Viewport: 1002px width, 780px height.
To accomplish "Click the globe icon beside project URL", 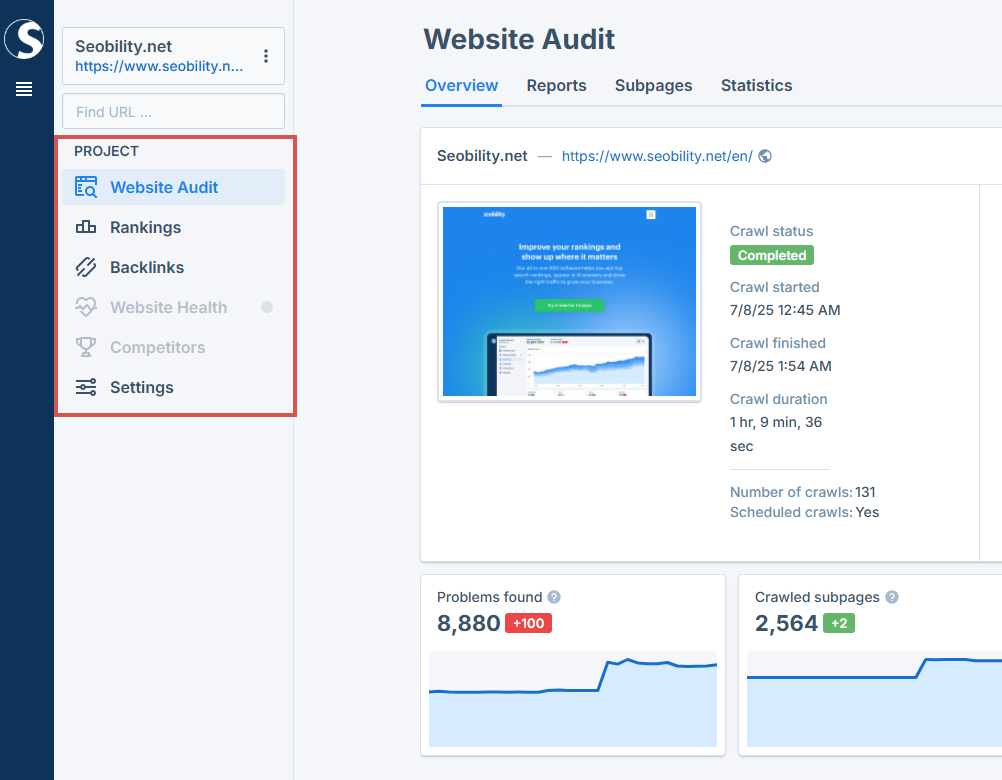I will pyautogui.click(x=765, y=156).
